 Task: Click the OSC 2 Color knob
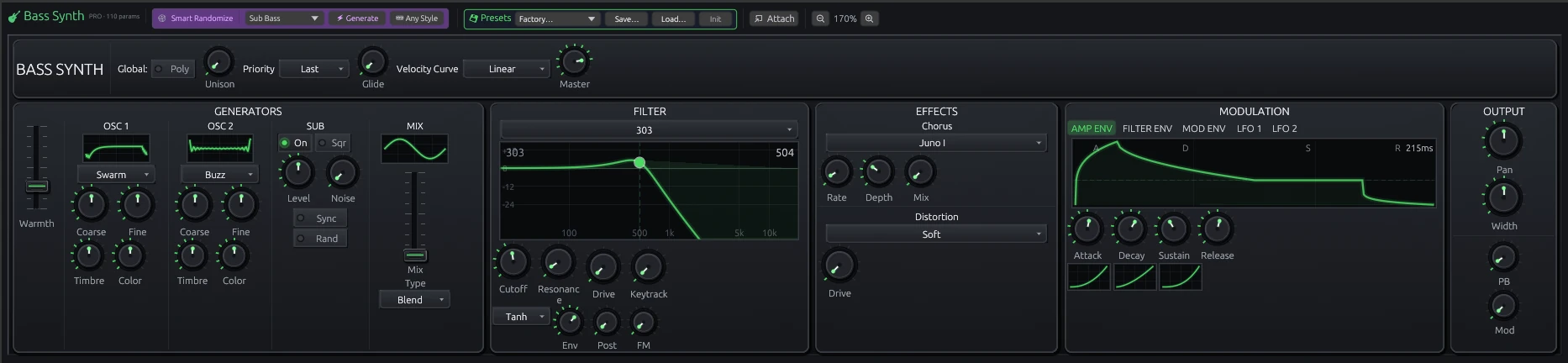point(234,255)
